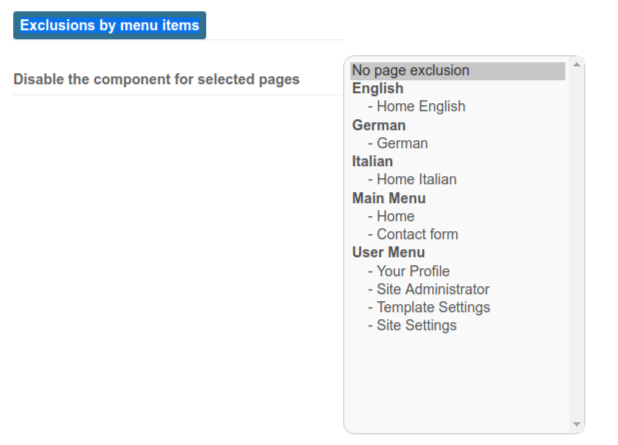The image size is (618, 445).
Task: Click the 'Disable the component for selected pages' label
Action: (156, 79)
